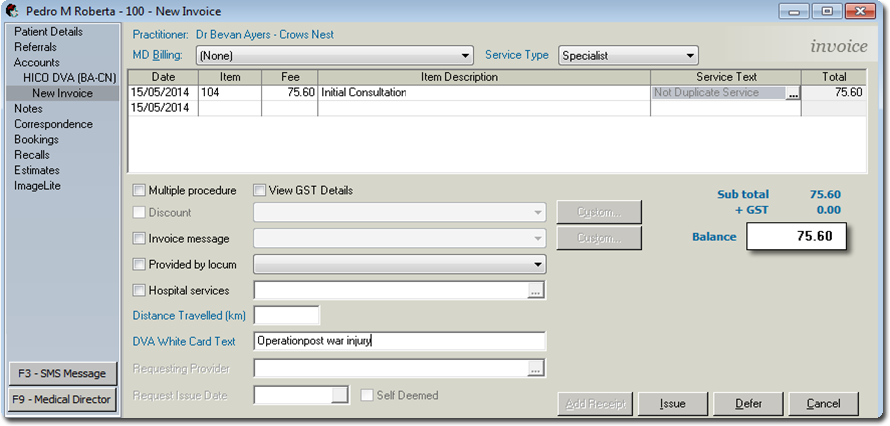Click the DVA White Card Text field

pos(399,341)
